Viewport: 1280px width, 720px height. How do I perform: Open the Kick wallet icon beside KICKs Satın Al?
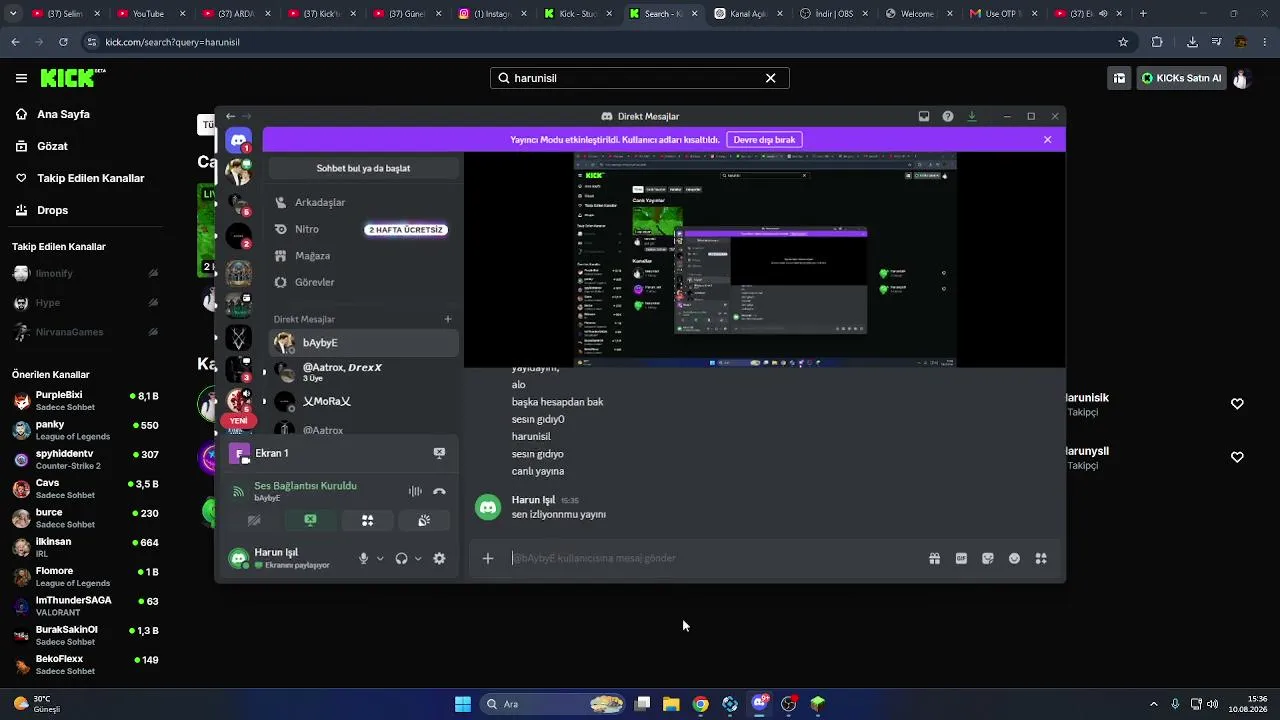[1120, 78]
